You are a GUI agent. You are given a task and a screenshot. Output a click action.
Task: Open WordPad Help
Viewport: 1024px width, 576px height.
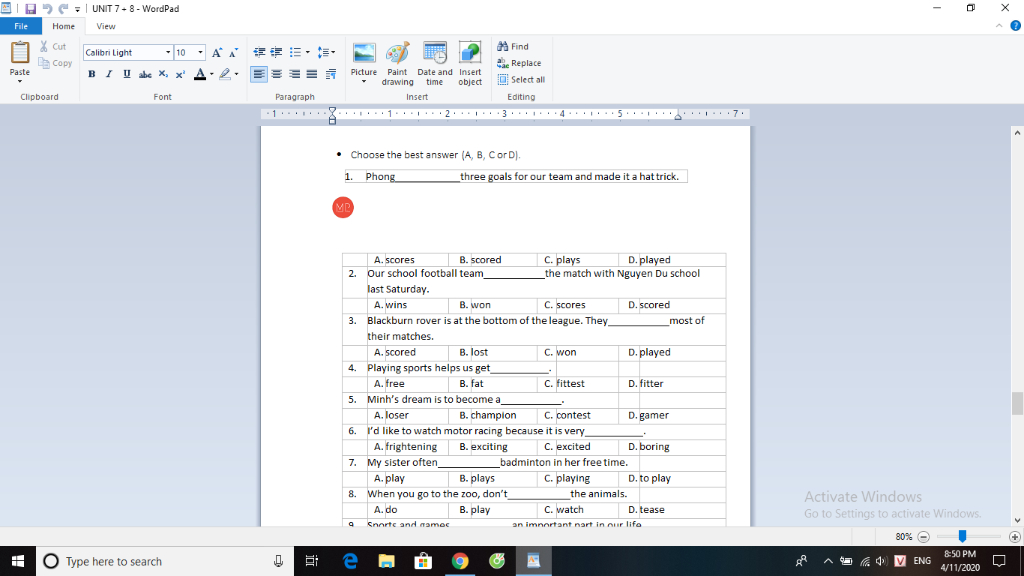point(1016,26)
